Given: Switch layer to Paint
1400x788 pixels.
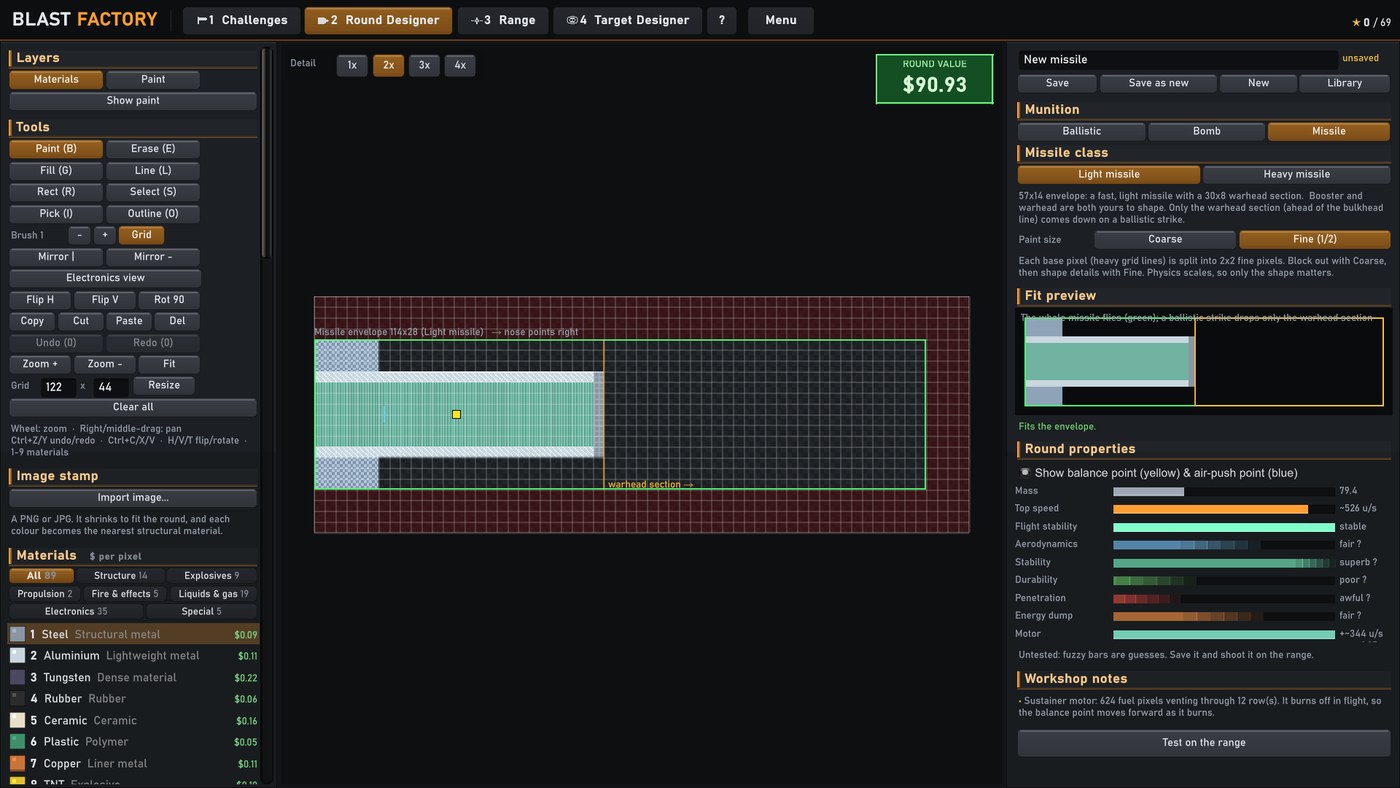Looking at the screenshot, I should [153, 80].
